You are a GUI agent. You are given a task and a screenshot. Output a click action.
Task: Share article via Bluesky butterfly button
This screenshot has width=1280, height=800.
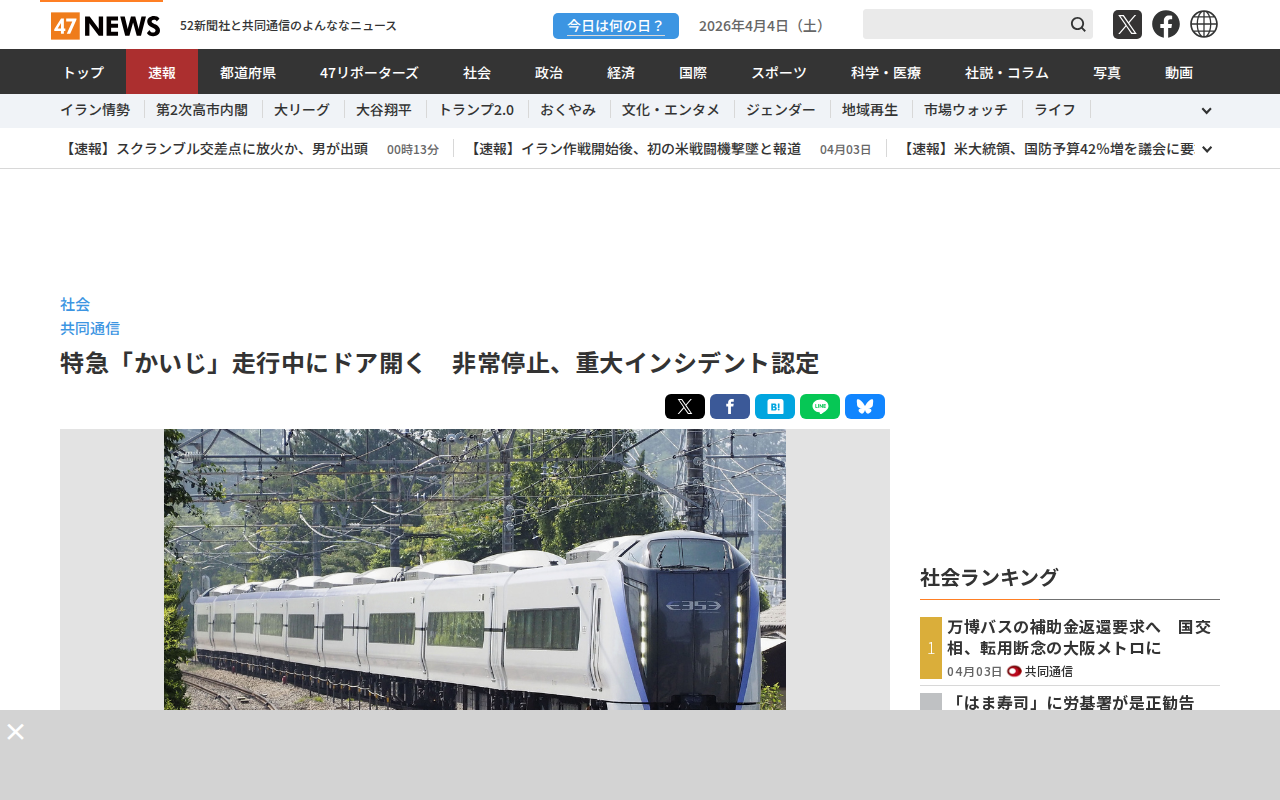tap(865, 407)
